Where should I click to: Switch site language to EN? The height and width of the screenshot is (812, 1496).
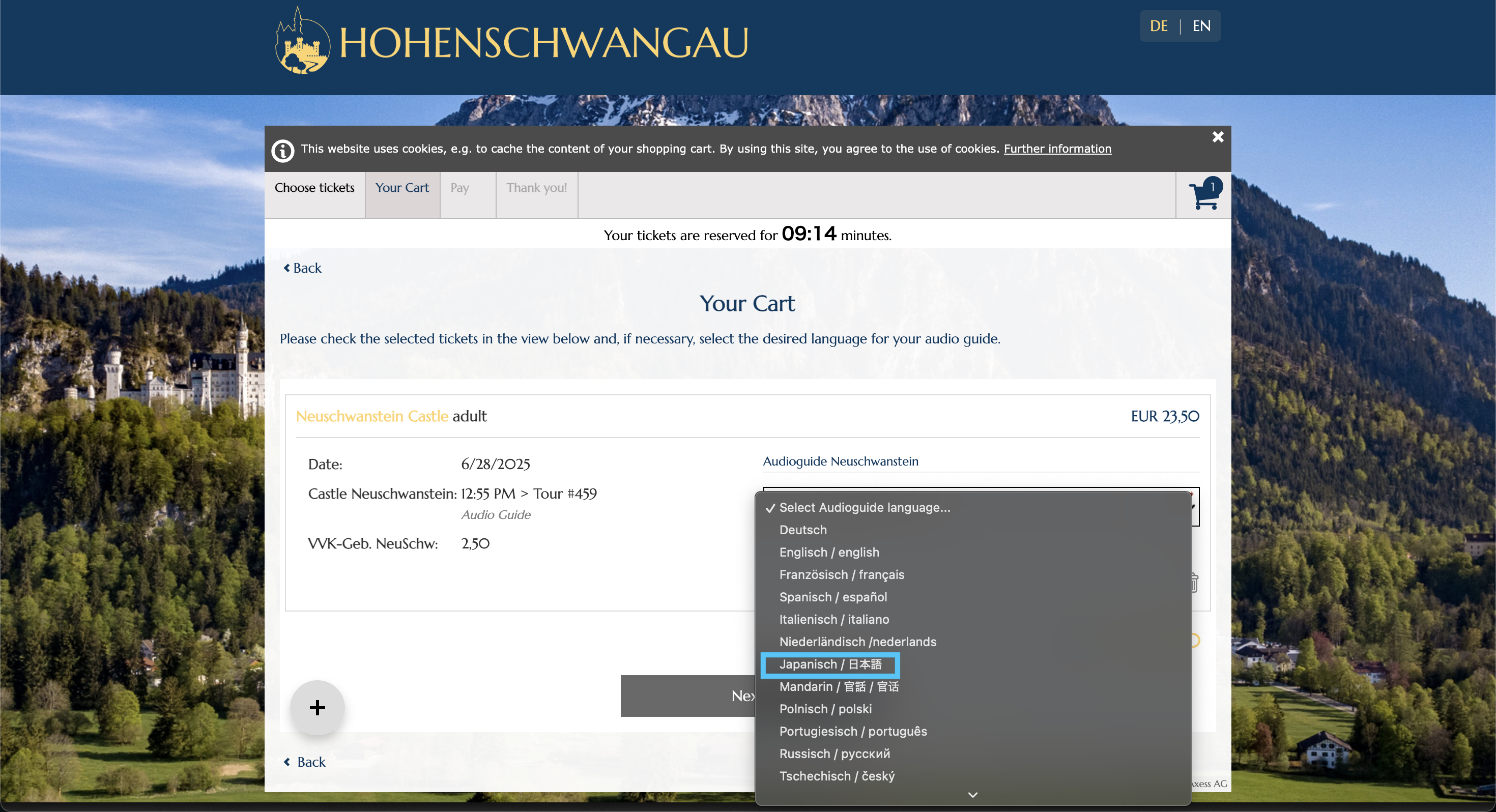pyautogui.click(x=1201, y=26)
